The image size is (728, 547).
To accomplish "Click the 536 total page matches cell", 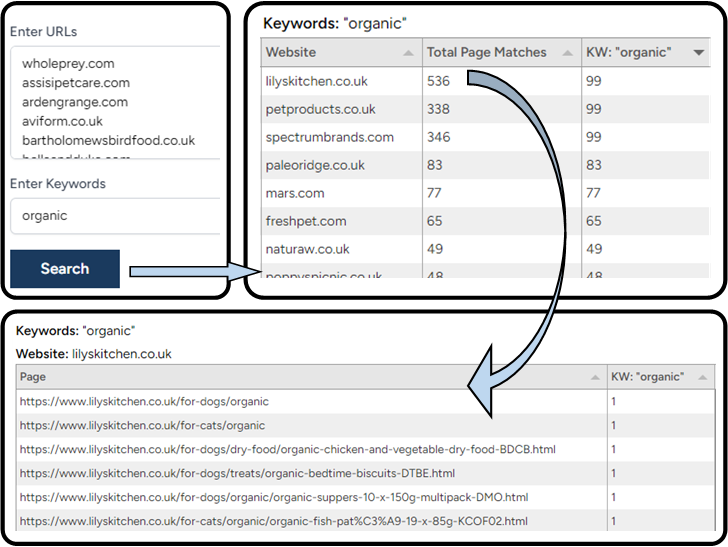I will (439, 81).
